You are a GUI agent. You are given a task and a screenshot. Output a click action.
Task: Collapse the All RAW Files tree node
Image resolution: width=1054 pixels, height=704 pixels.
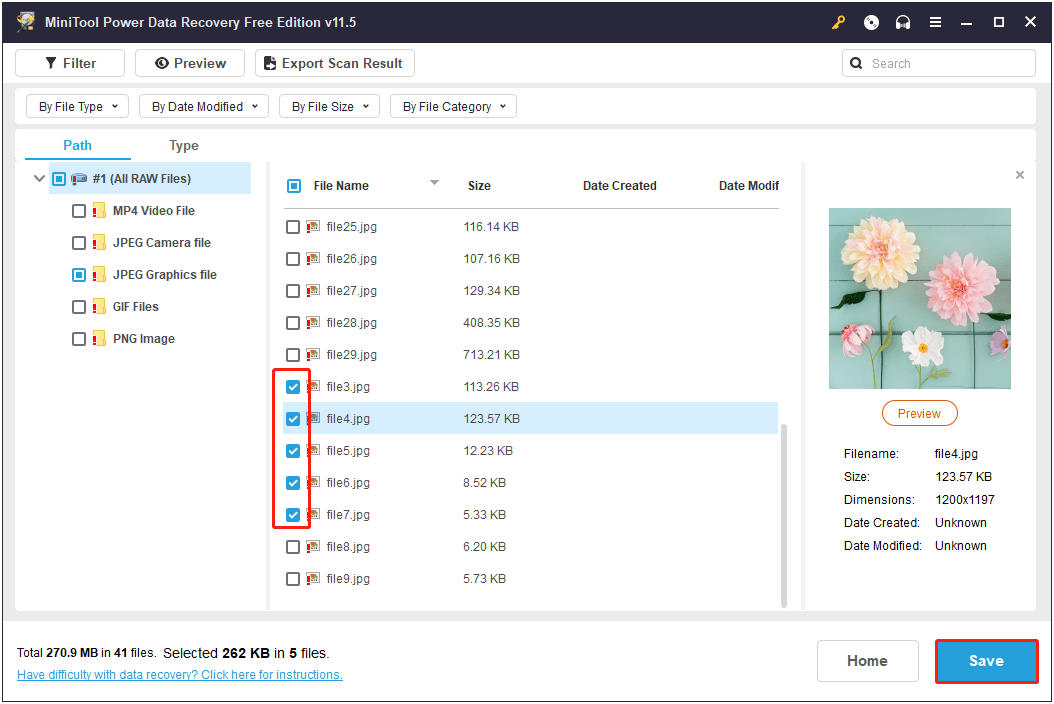[39, 178]
